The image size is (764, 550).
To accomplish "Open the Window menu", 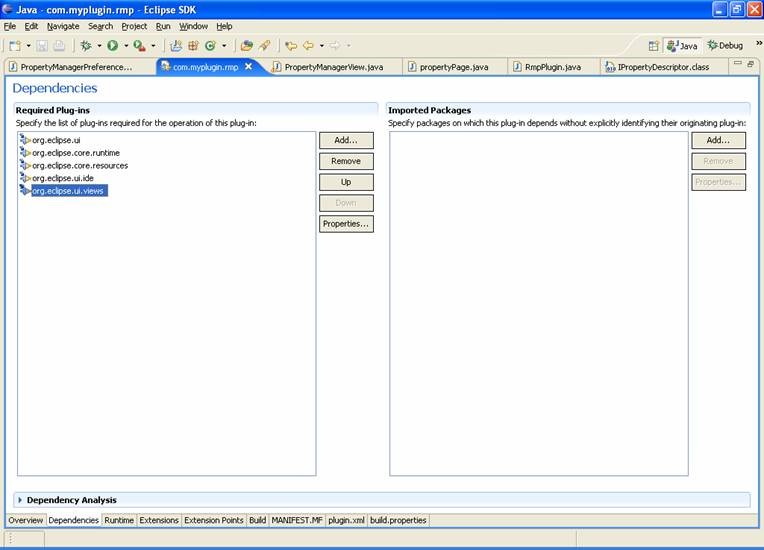I will 193,26.
